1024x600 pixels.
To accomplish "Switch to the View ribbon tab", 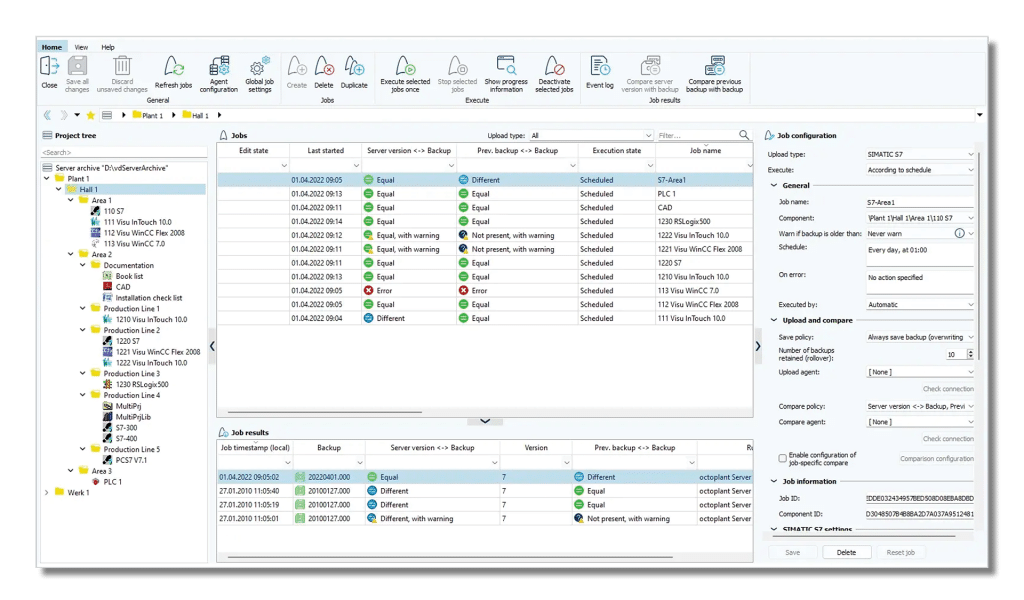I will click(x=81, y=47).
